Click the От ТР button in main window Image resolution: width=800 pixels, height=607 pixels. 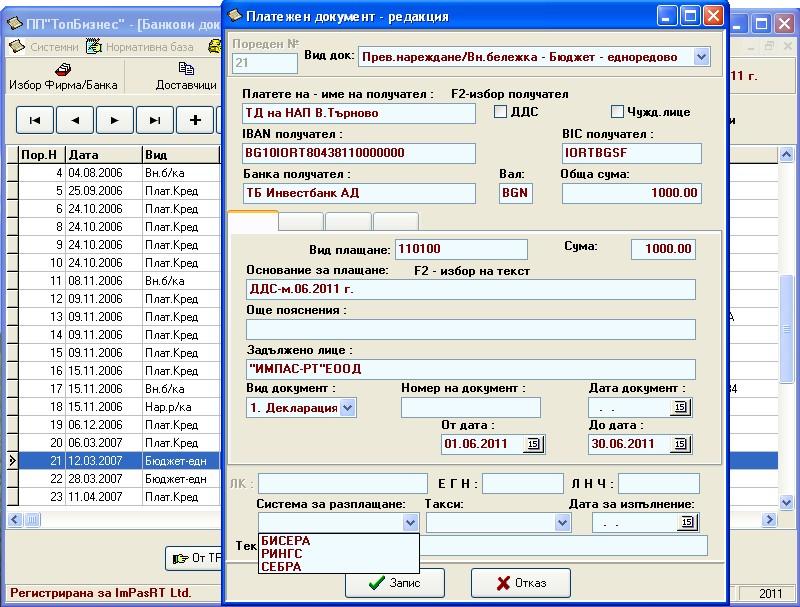(194, 558)
